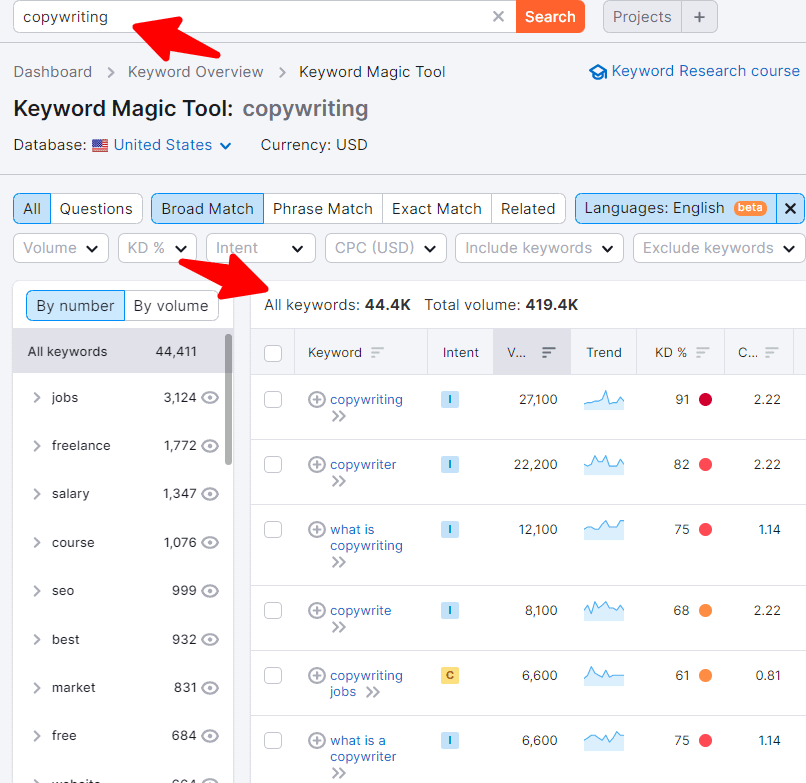The width and height of the screenshot is (806, 783).
Task: Switch to the Questions tab
Action: pos(96,208)
